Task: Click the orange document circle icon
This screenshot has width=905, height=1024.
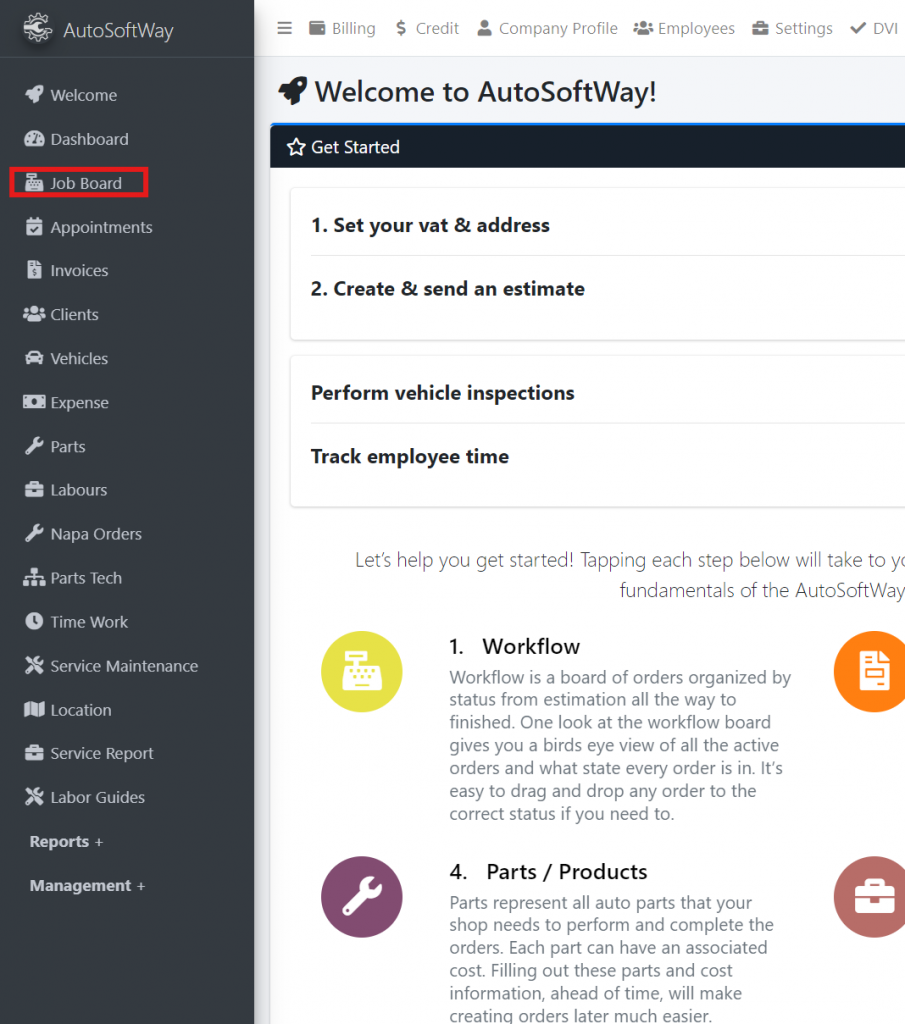Action: coord(870,671)
